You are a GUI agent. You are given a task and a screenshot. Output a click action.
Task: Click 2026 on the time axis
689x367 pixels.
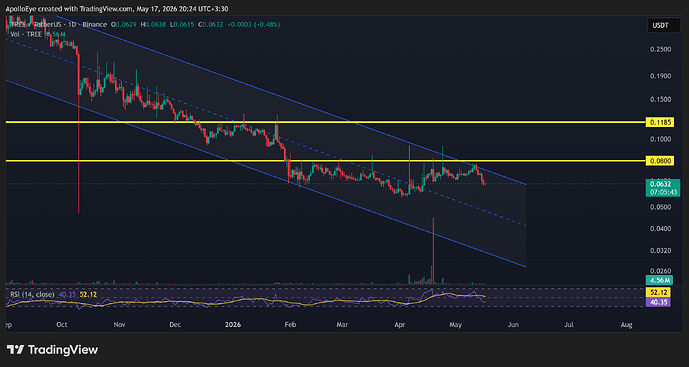coord(233,325)
